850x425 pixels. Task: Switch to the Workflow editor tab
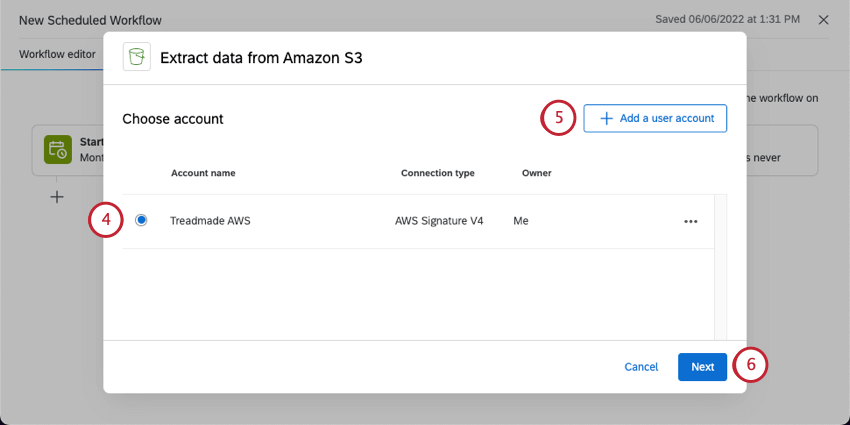pos(57,54)
